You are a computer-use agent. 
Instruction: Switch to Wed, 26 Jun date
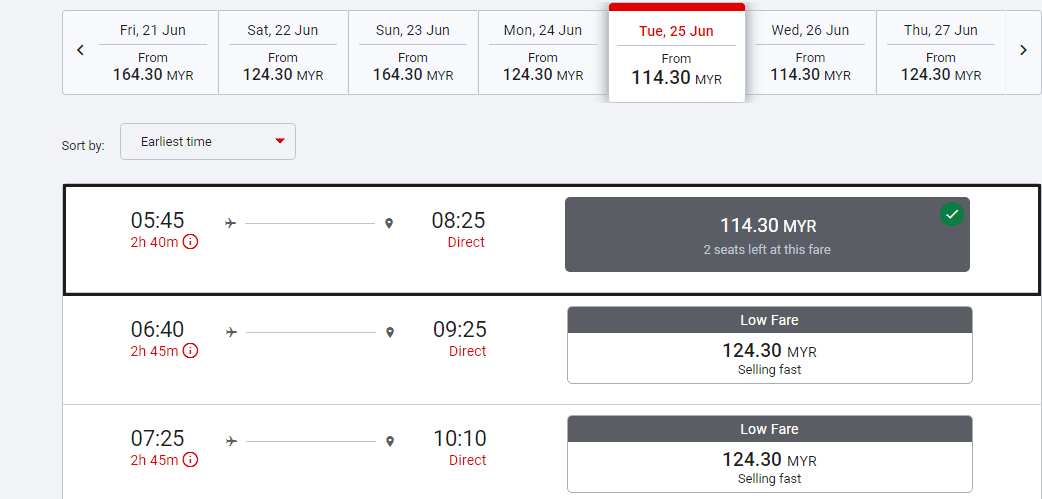point(810,53)
